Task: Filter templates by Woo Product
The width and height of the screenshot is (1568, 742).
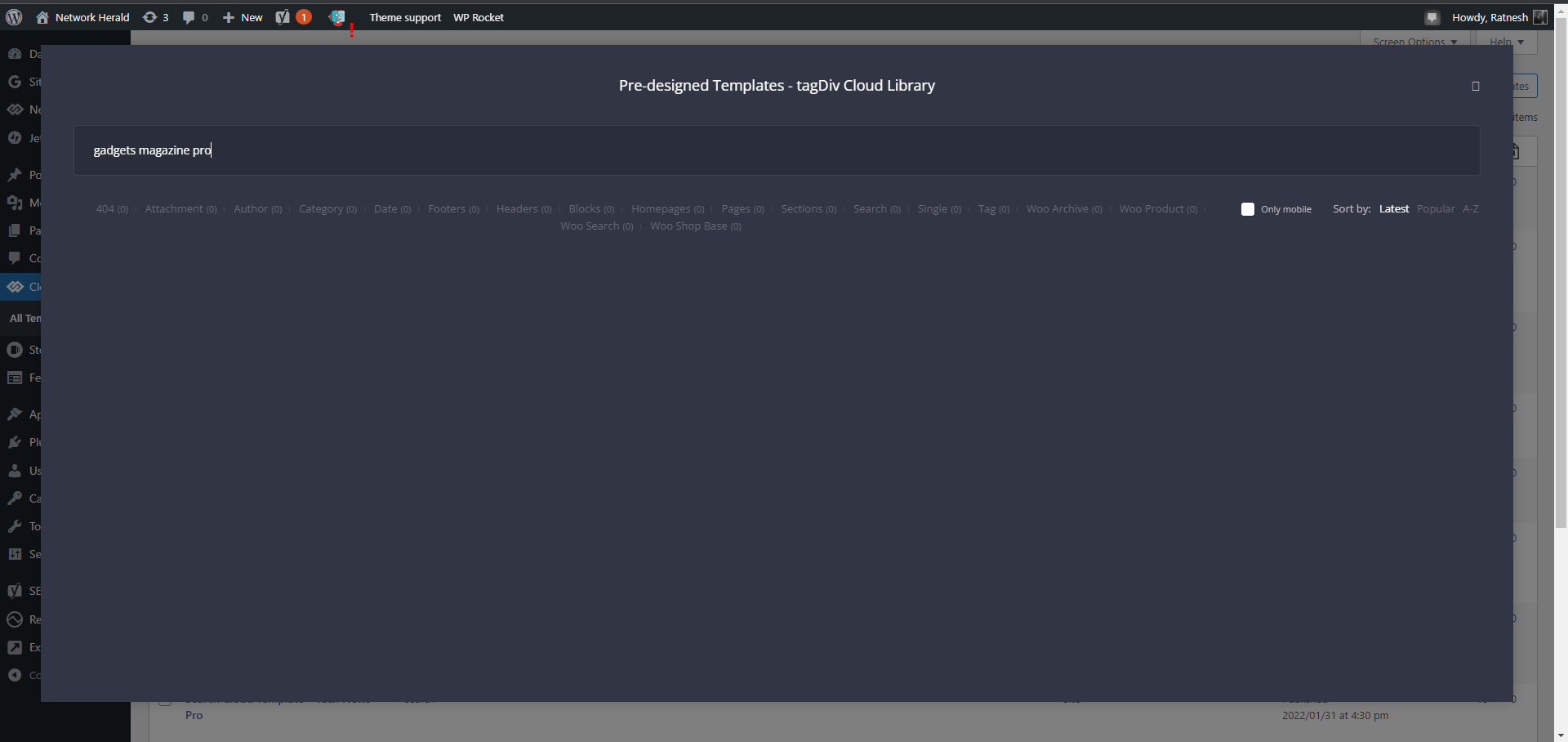Action: tap(1158, 209)
